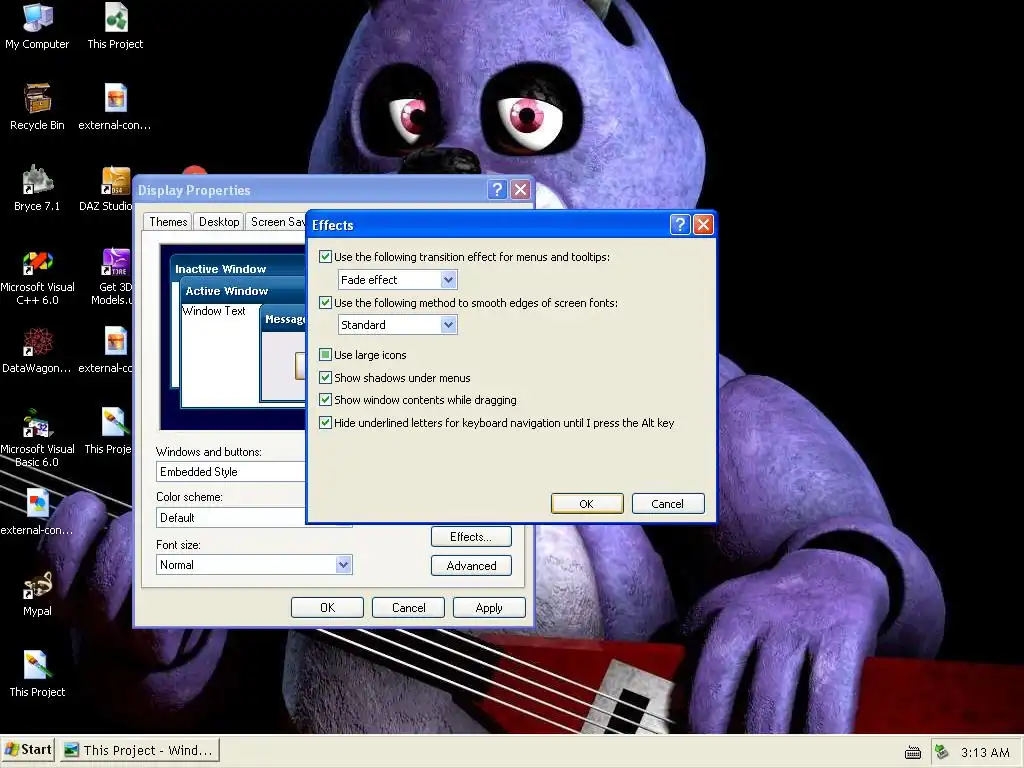Switch to the Desktop tab
Viewport: 1024px width, 768px height.
pyautogui.click(x=219, y=222)
